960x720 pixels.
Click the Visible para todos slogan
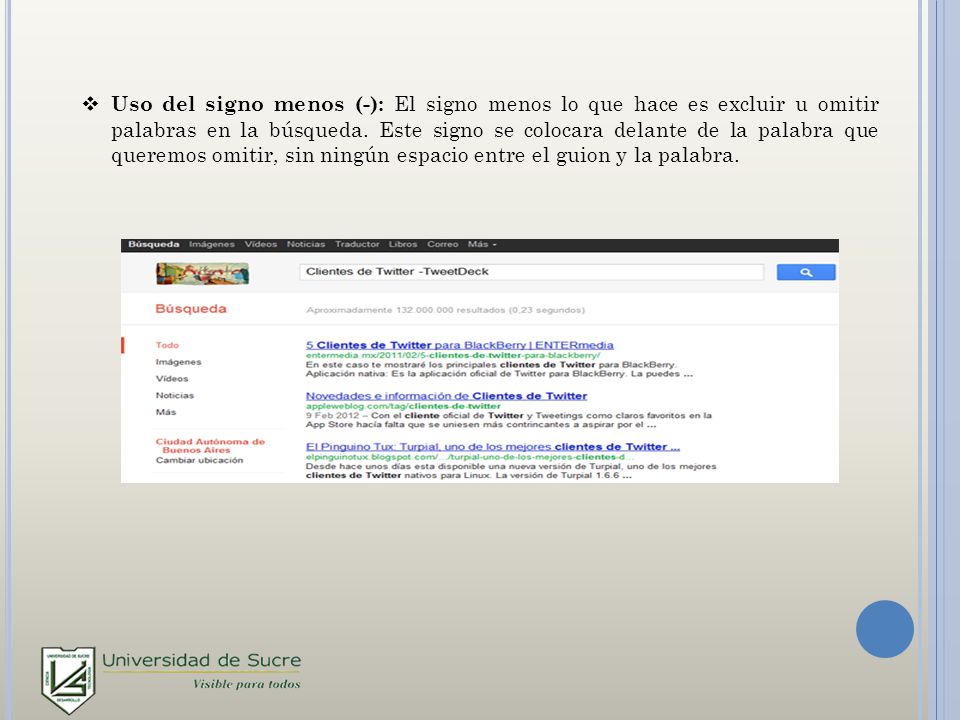(247, 684)
